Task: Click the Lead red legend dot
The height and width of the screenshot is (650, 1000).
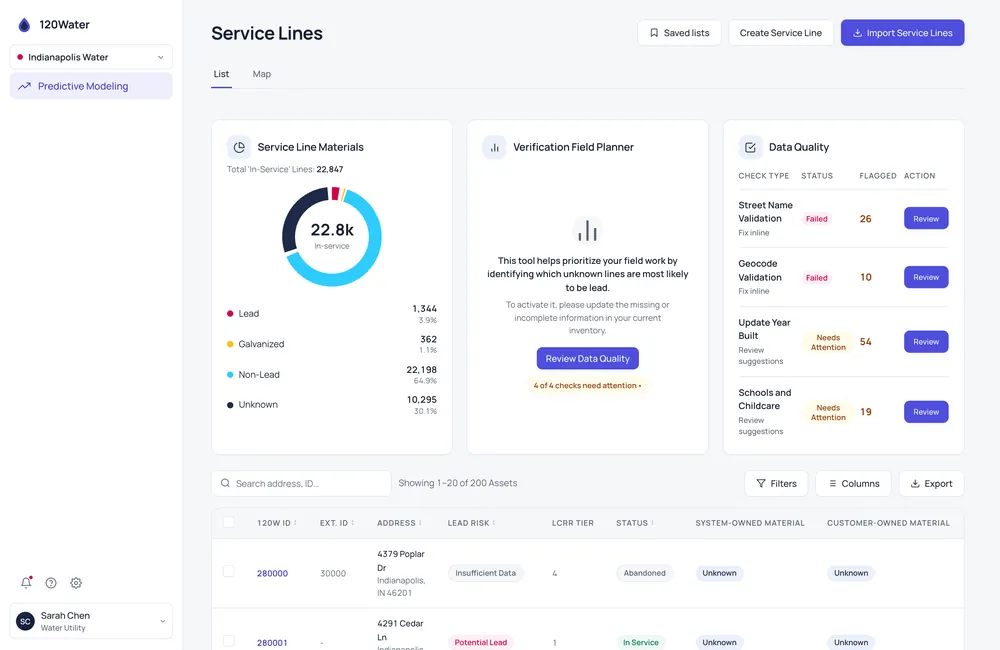Action: [x=230, y=313]
